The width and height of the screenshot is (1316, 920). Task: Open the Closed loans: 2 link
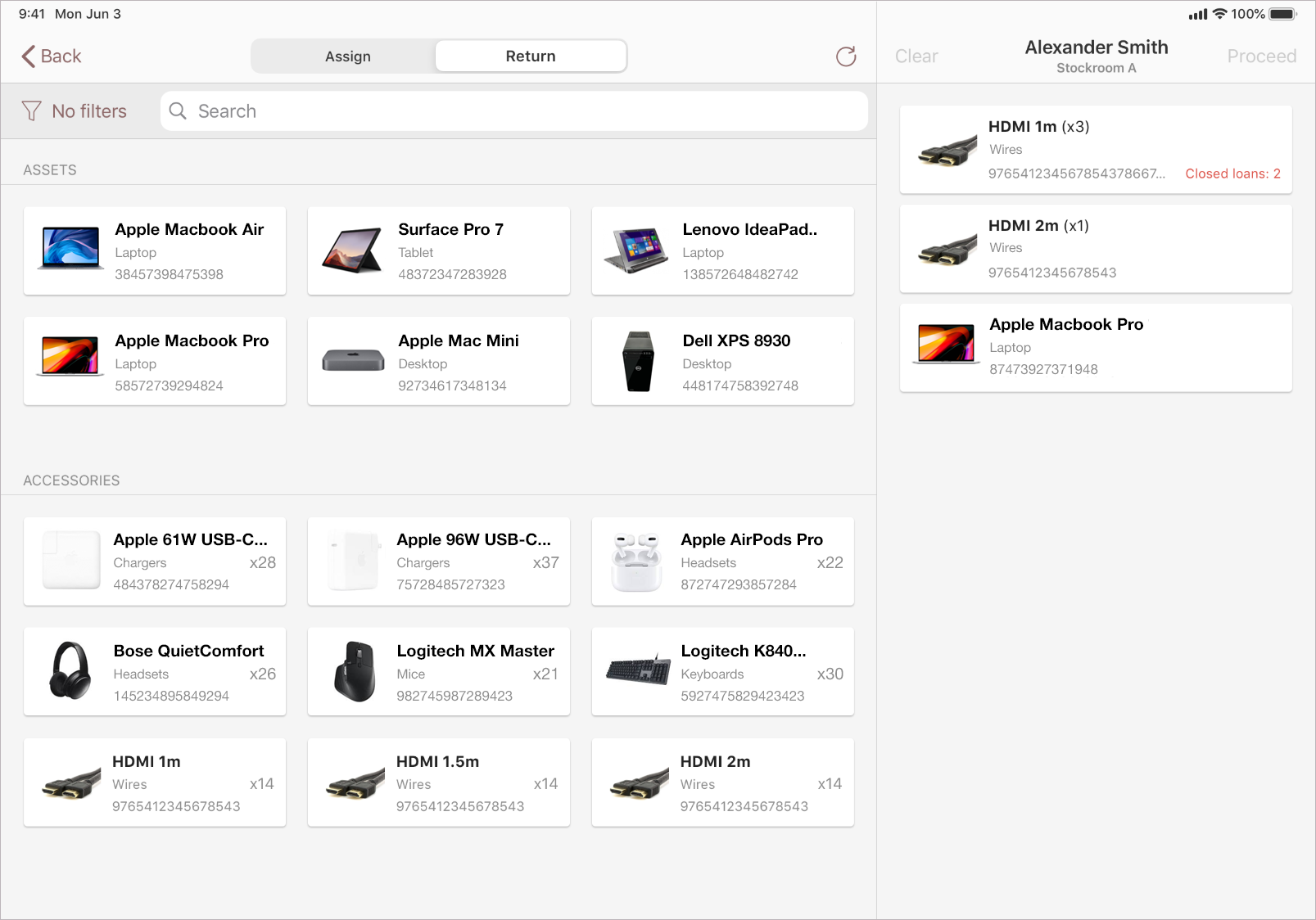(1232, 174)
